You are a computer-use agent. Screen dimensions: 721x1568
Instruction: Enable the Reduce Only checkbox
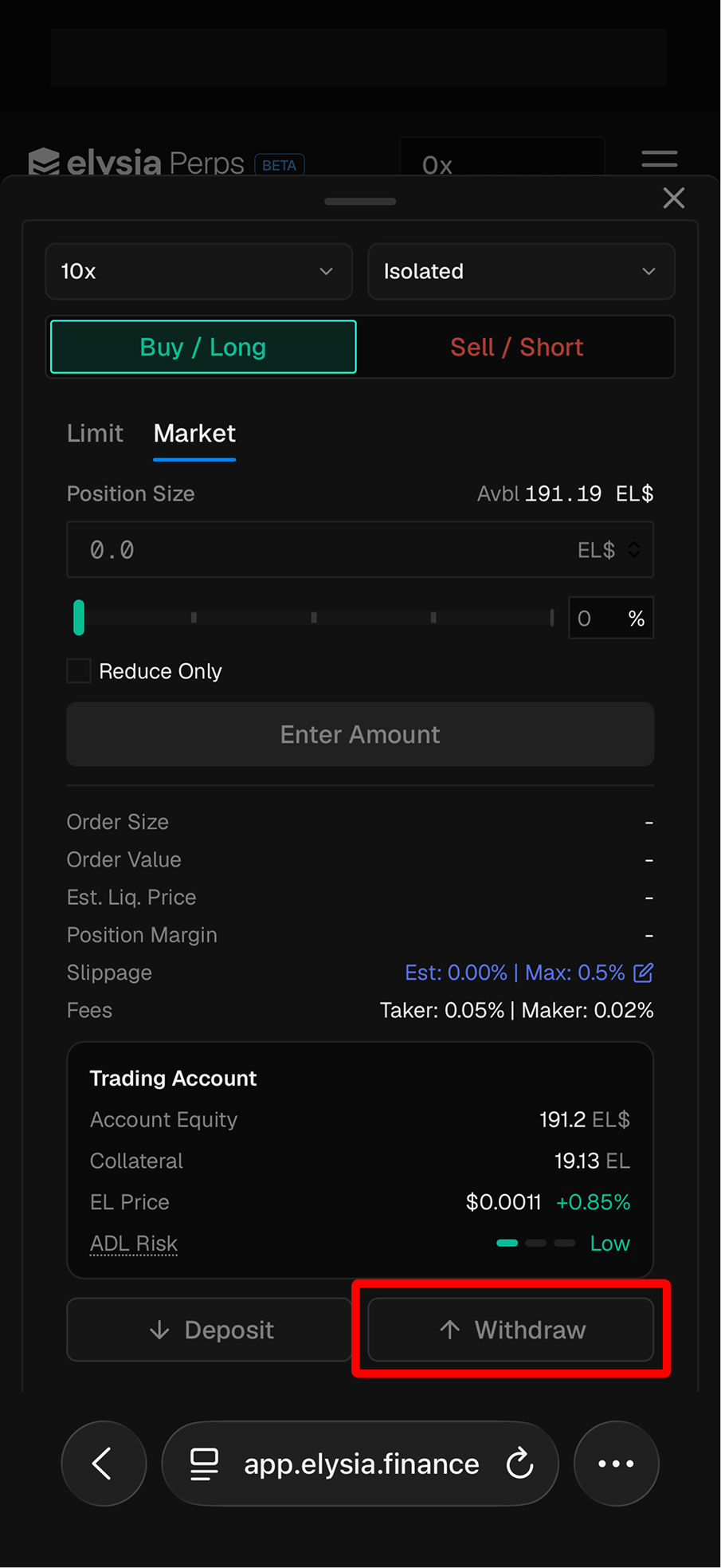tap(79, 670)
